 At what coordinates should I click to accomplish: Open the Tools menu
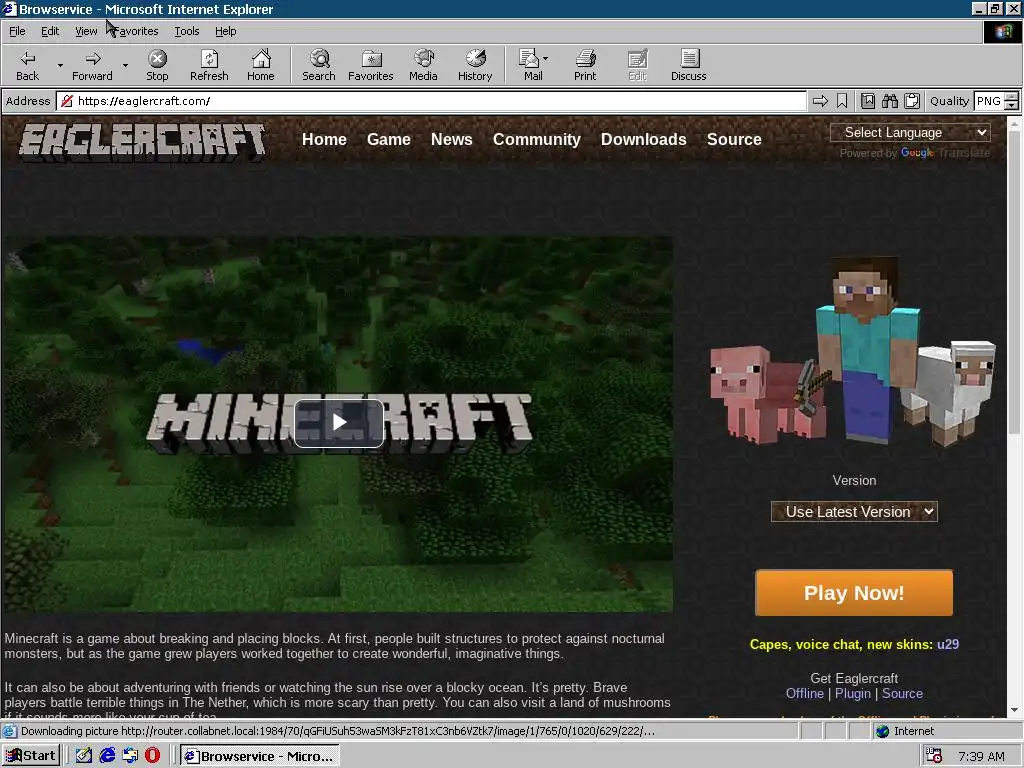click(186, 31)
